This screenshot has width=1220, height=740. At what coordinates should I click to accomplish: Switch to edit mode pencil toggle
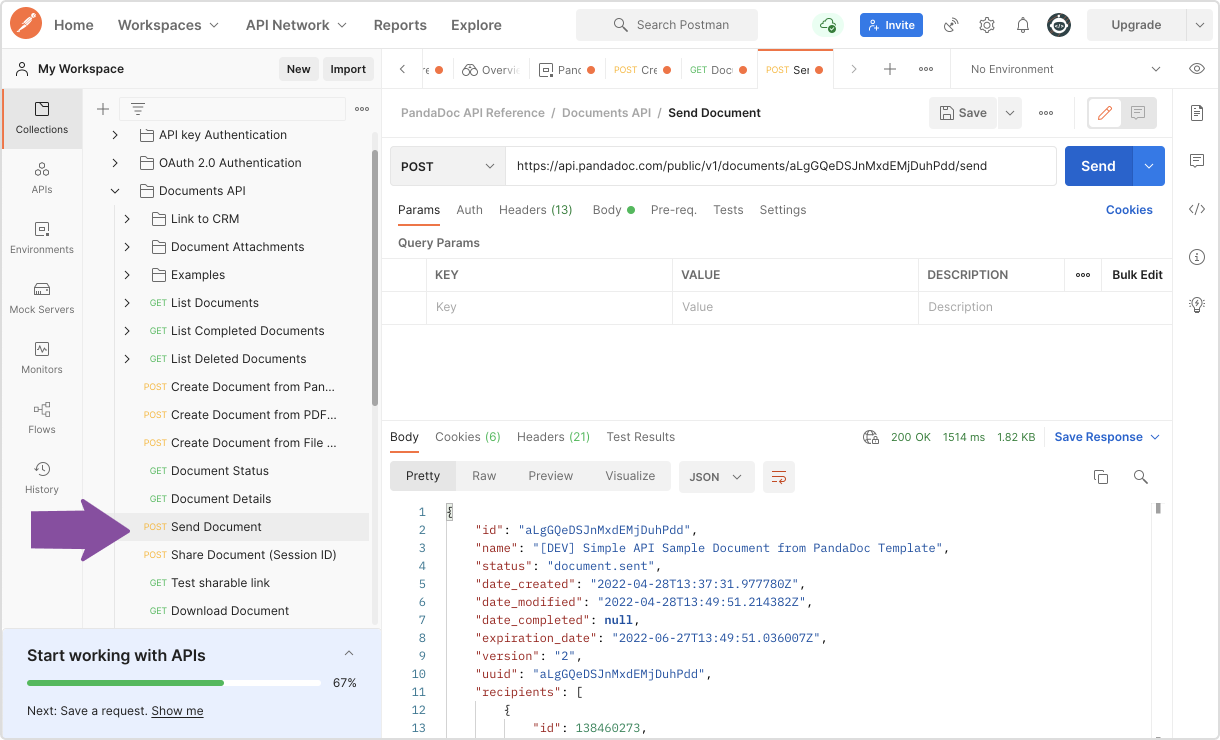pos(1105,113)
